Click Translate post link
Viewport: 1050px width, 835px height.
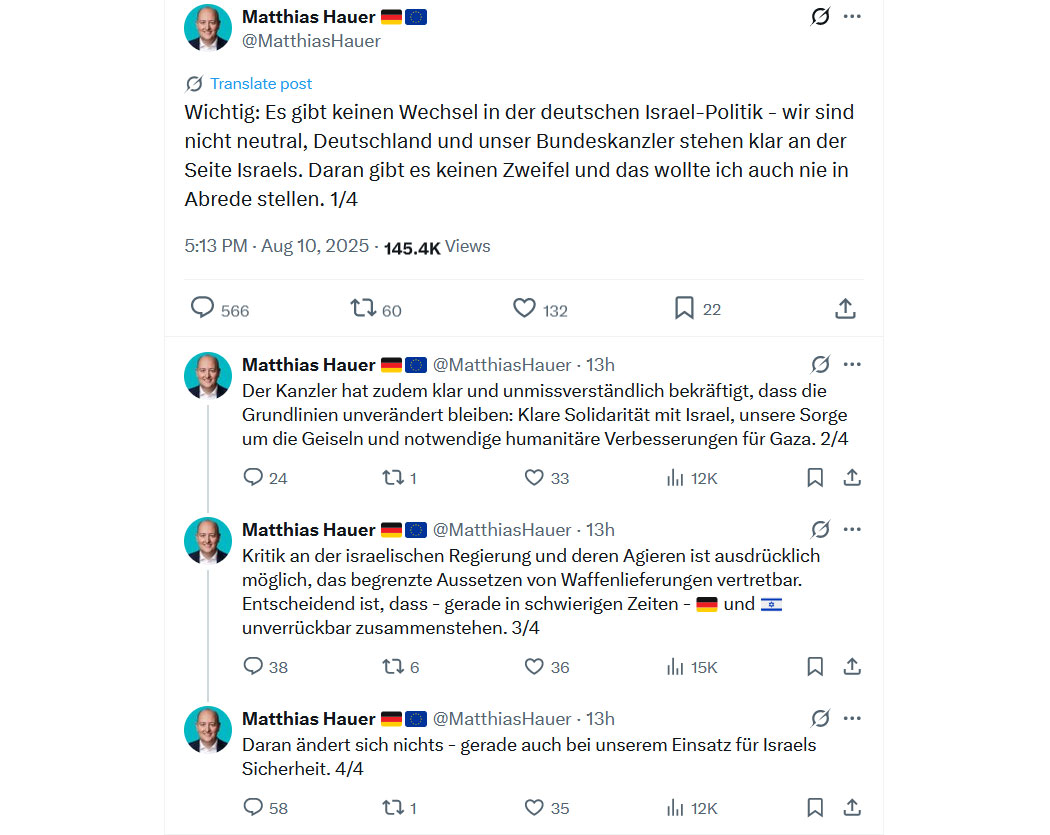point(260,84)
